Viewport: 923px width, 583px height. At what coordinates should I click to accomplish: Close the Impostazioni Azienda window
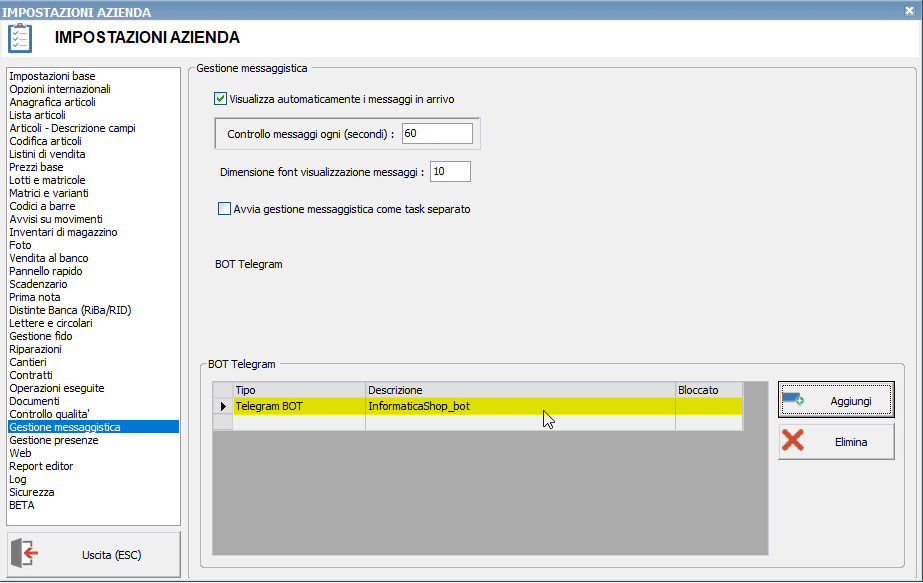click(910, 12)
